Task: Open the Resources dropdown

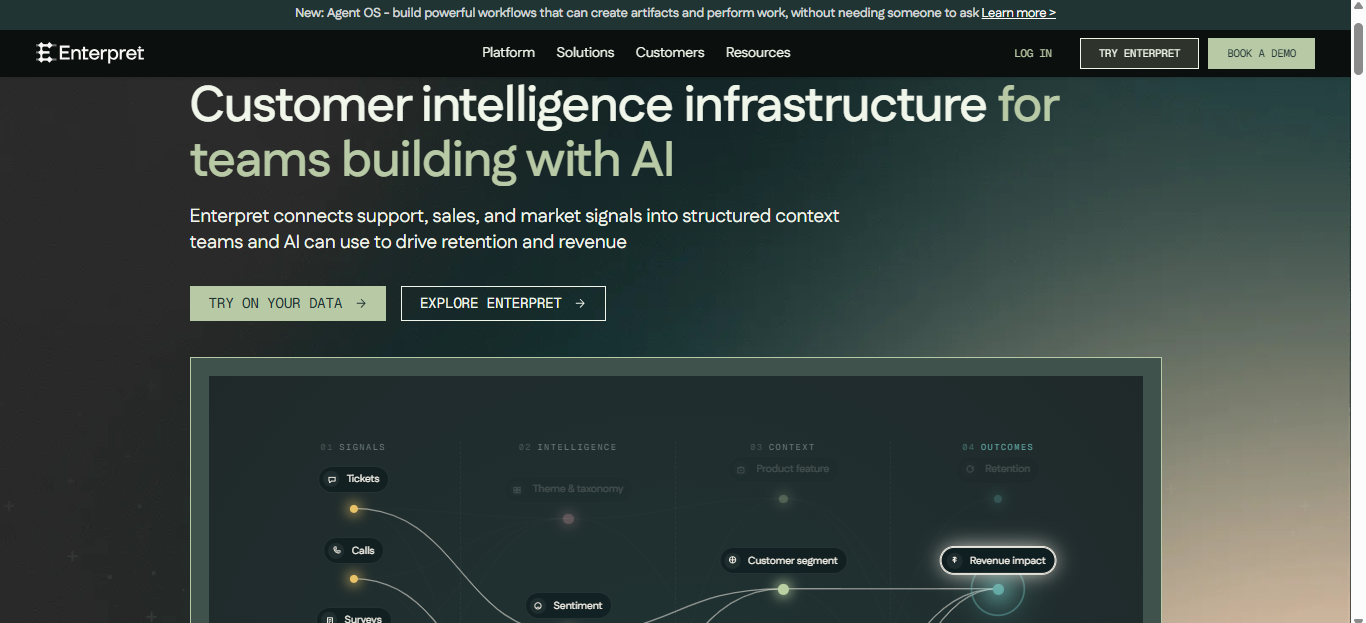Action: pyautogui.click(x=758, y=52)
